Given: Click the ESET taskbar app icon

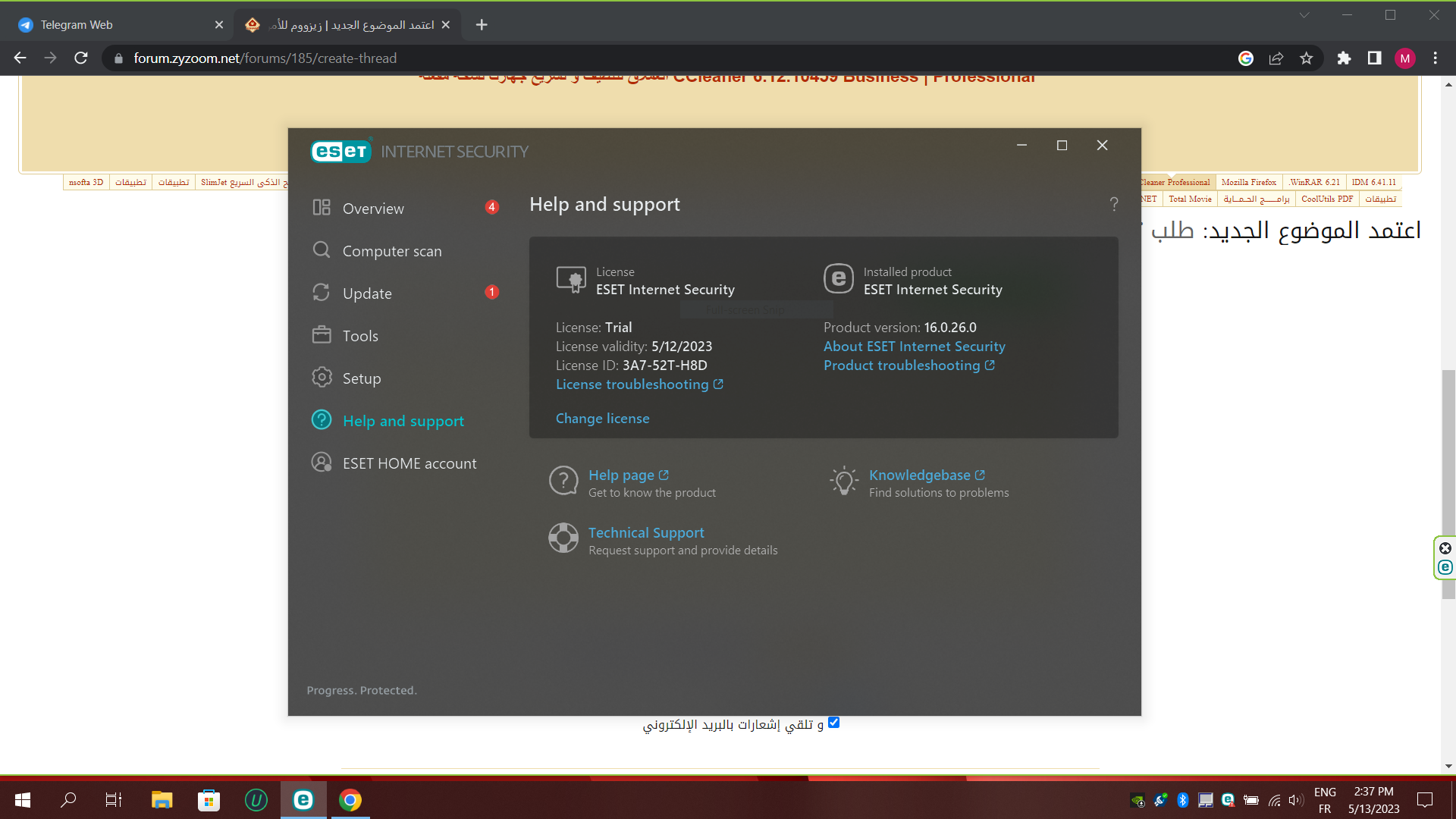Looking at the screenshot, I should pos(303,800).
